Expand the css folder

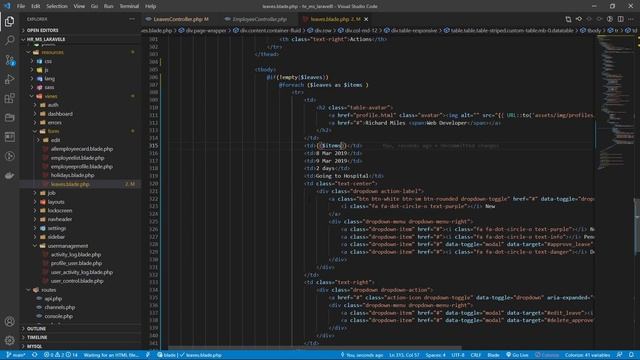tap(48, 61)
